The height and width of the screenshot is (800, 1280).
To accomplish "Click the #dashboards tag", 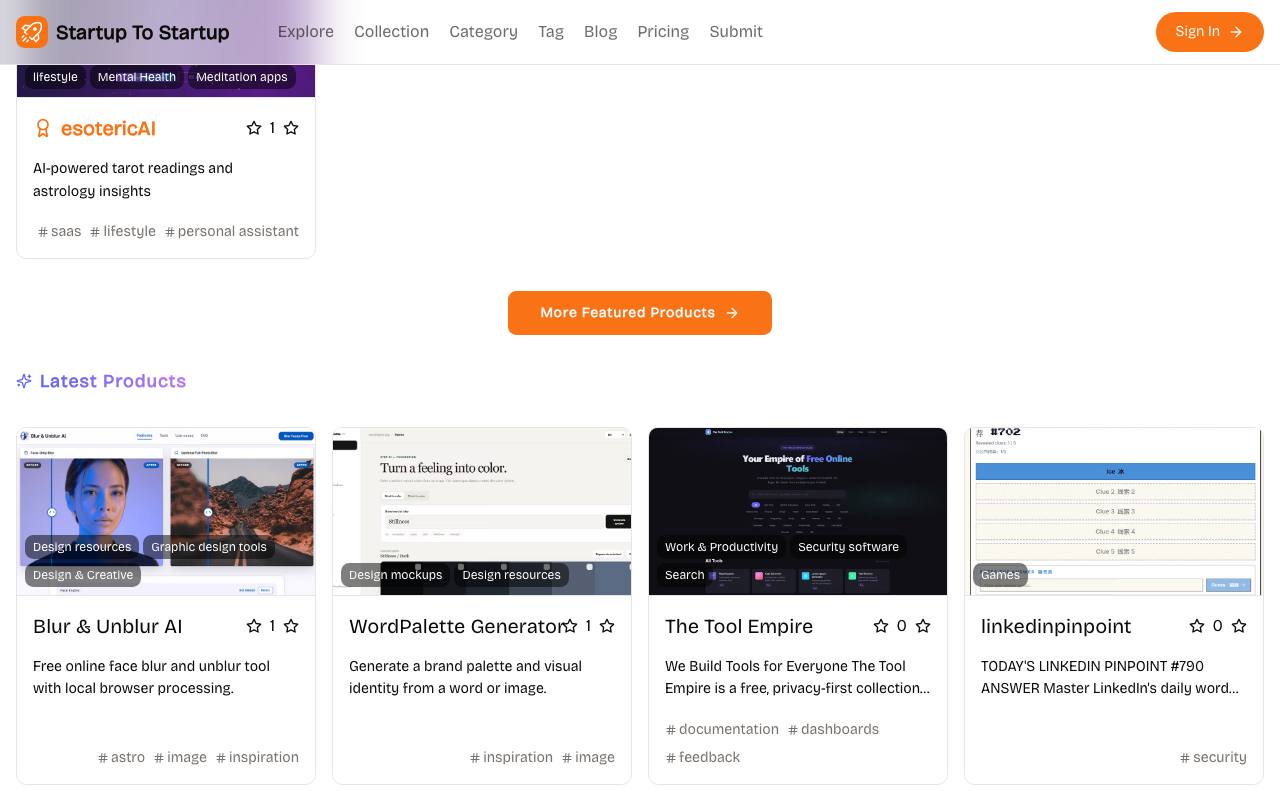I will (833, 729).
